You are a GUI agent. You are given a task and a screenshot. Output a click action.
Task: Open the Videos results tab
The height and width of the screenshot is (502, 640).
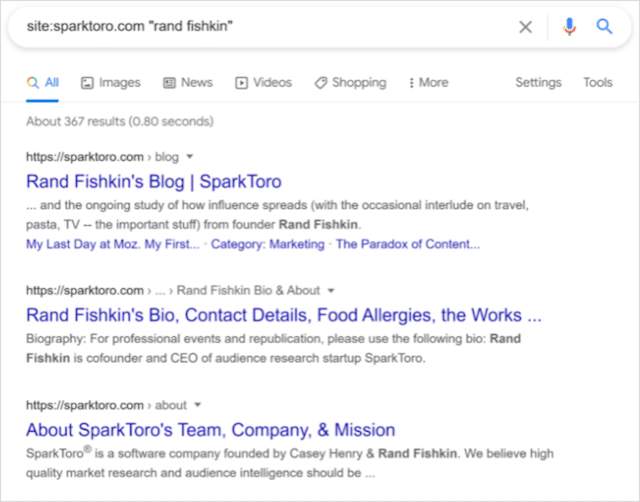pos(263,83)
